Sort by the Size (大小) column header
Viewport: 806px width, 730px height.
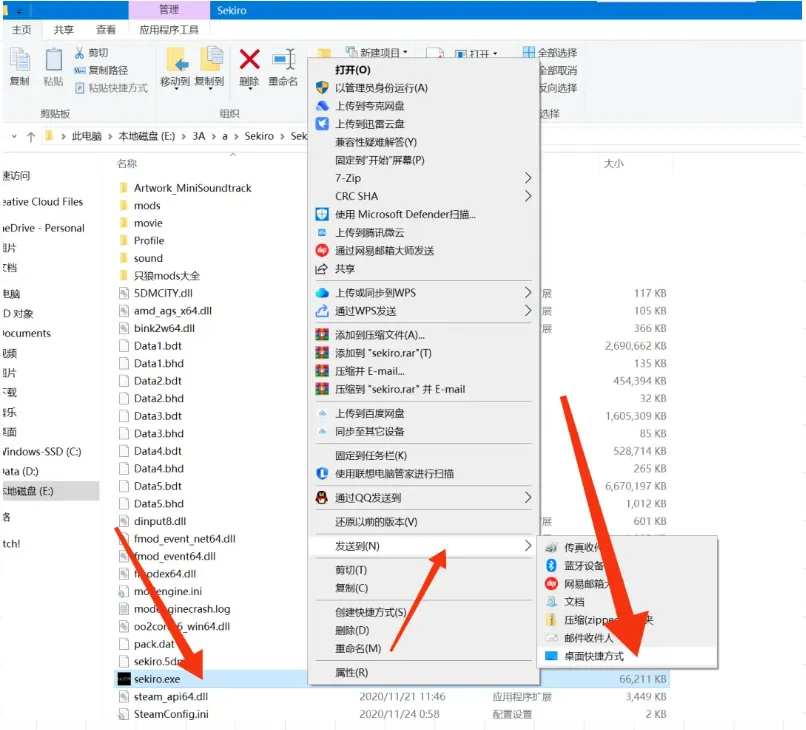(x=613, y=163)
